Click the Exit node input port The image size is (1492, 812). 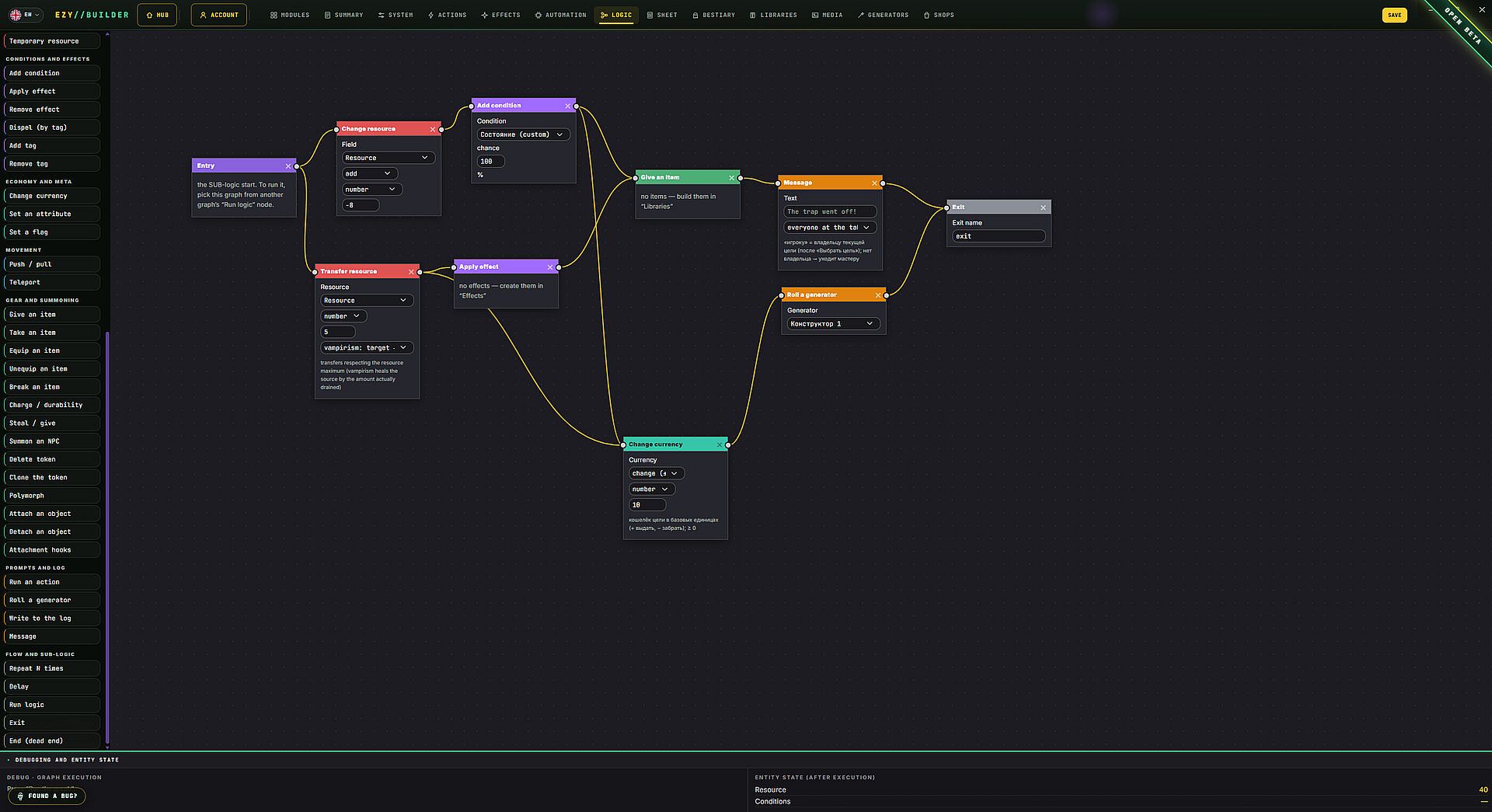tap(946, 207)
